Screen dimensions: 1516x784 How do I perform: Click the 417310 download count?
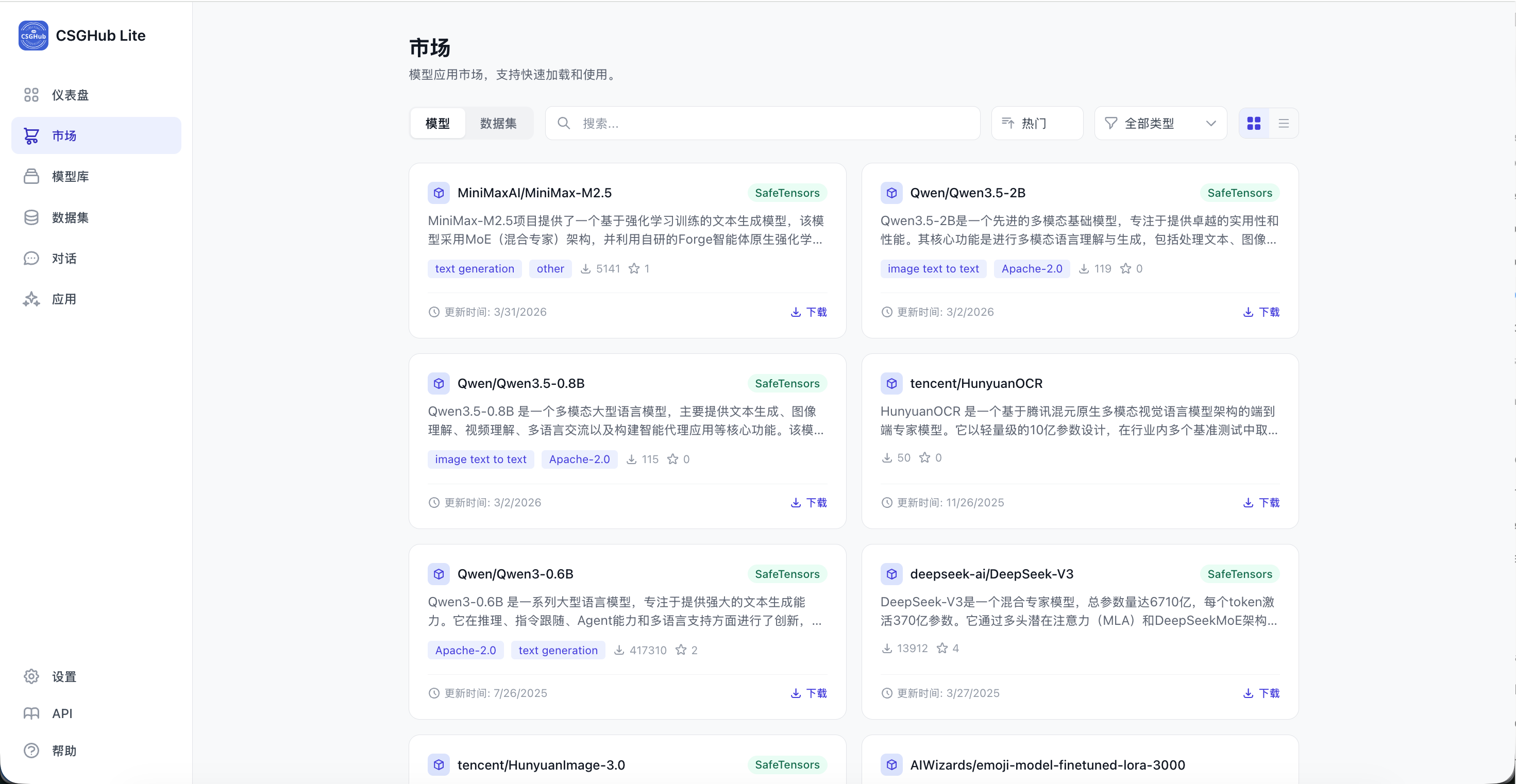[648, 651]
